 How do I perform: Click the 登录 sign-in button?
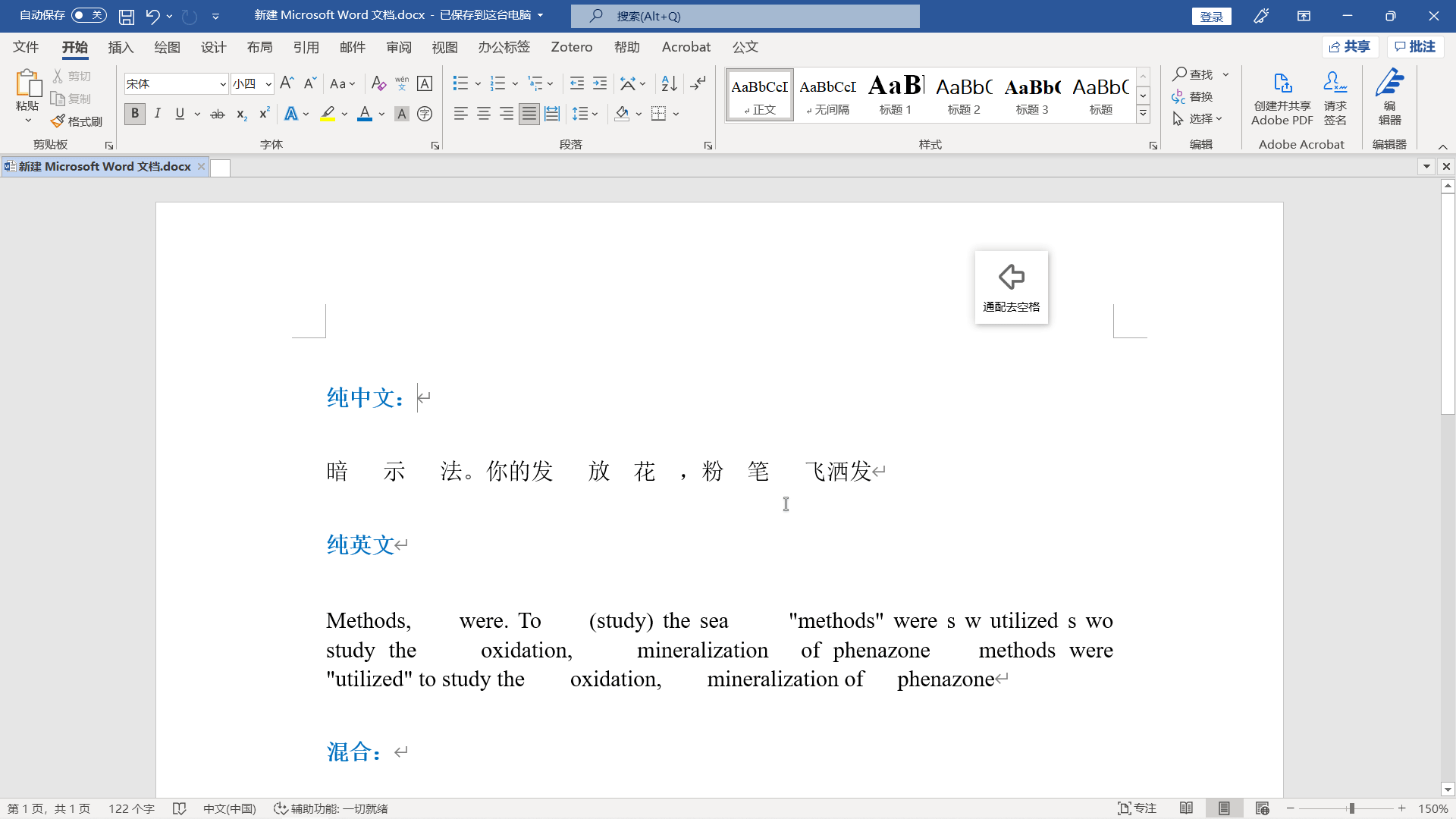pyautogui.click(x=1212, y=16)
